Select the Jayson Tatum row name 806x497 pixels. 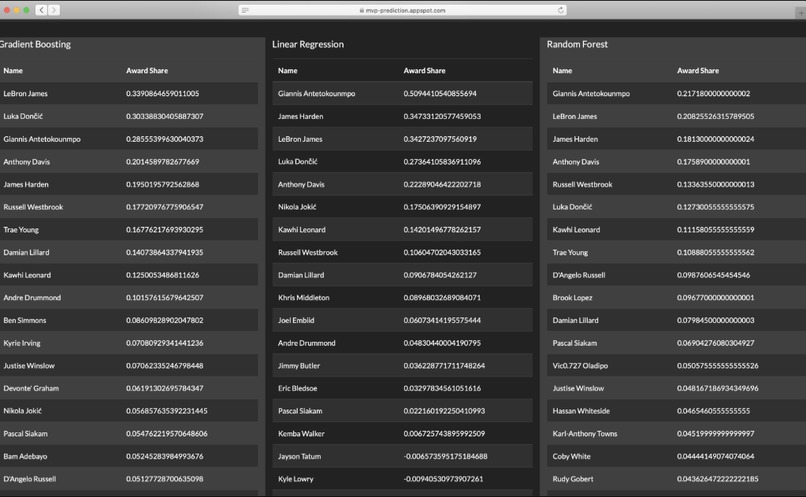299,456
